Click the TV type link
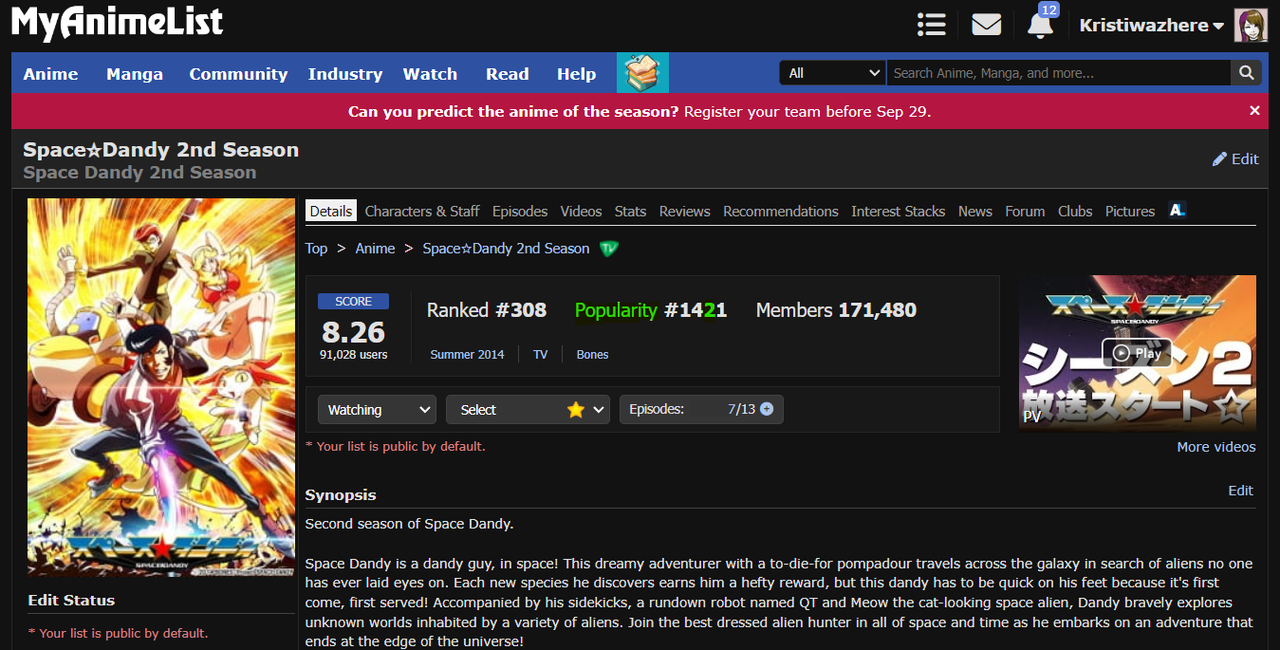The width and height of the screenshot is (1280, 650). (540, 355)
